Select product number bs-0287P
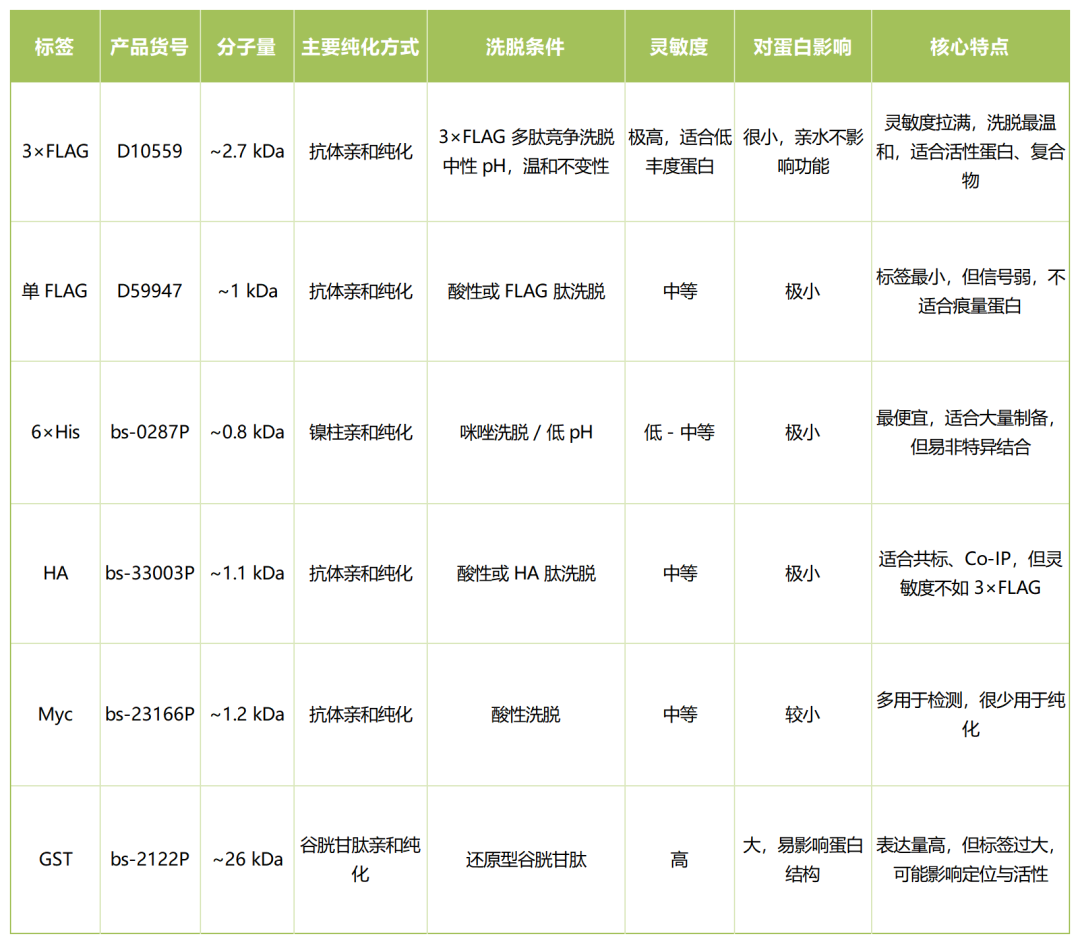The width and height of the screenshot is (1080, 944). click(149, 432)
